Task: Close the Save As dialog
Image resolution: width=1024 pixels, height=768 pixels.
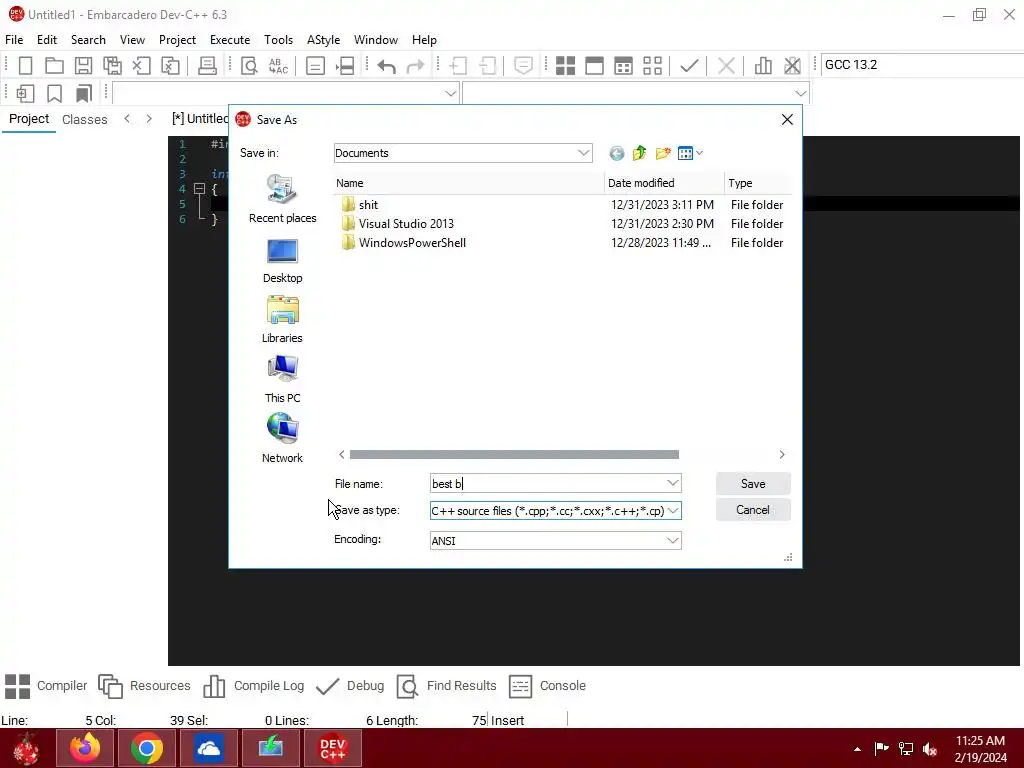Action: [x=787, y=120]
